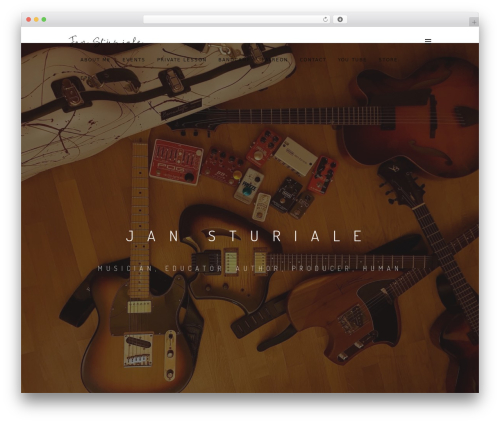Minimize window using the yellow button
Viewport: 500px width, 423px height.
(36, 20)
